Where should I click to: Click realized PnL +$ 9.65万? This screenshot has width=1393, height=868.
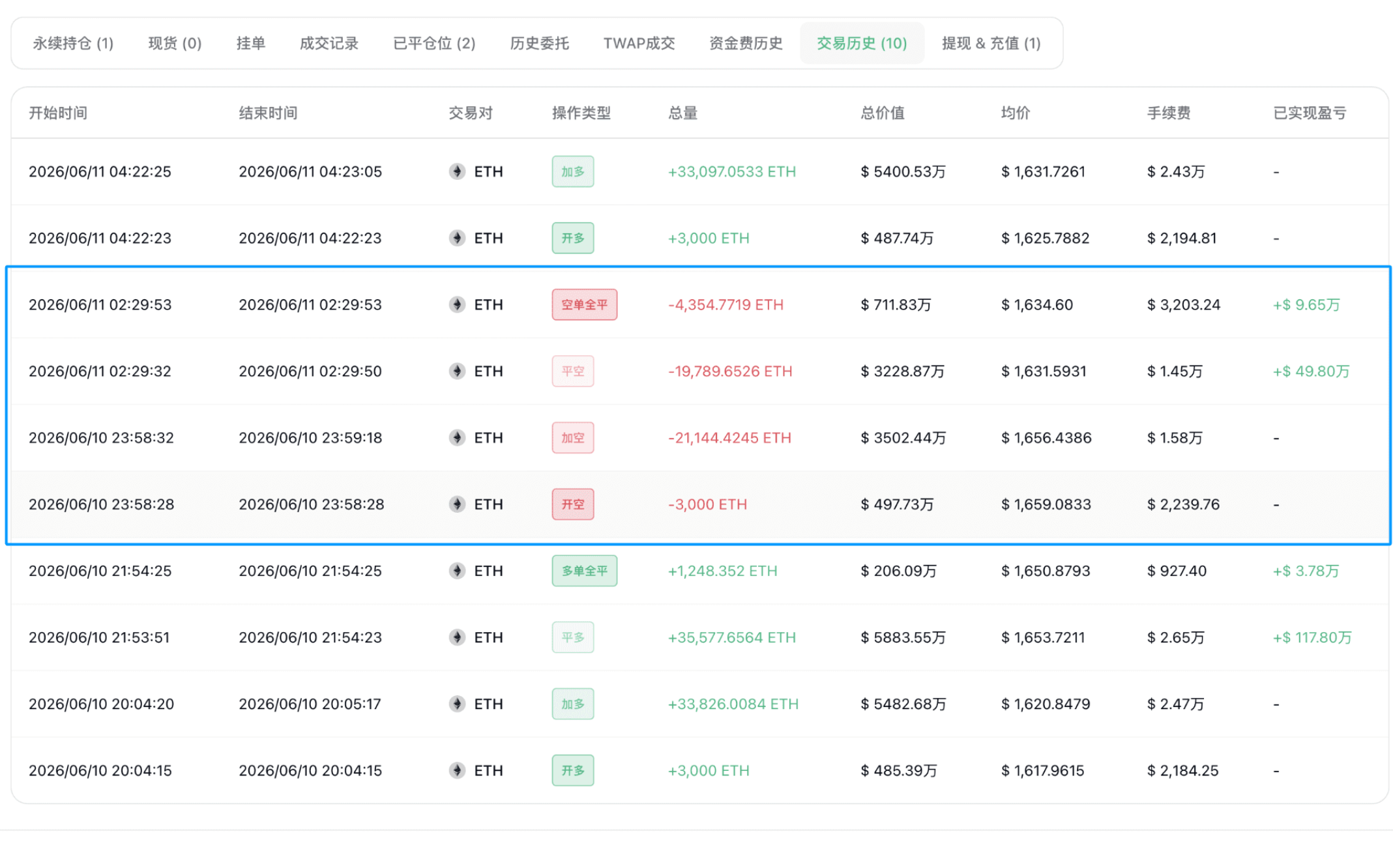(x=1306, y=304)
